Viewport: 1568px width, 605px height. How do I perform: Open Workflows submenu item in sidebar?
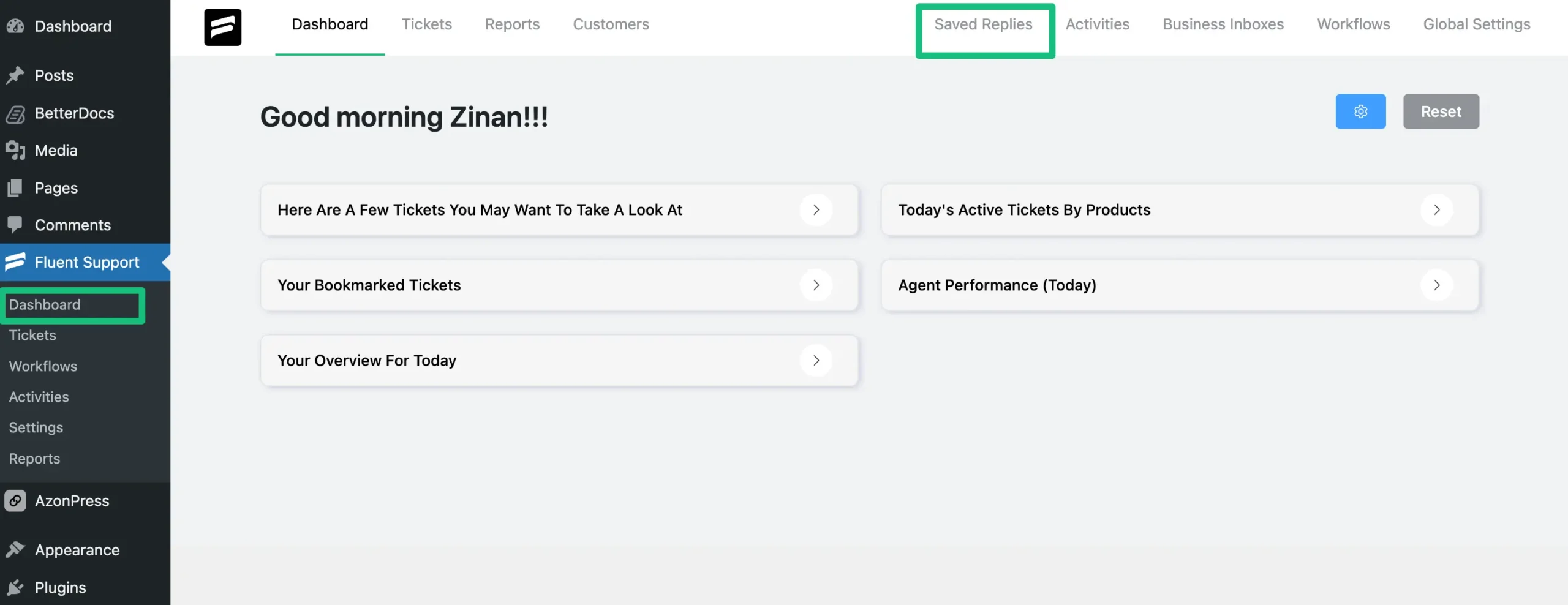43,366
